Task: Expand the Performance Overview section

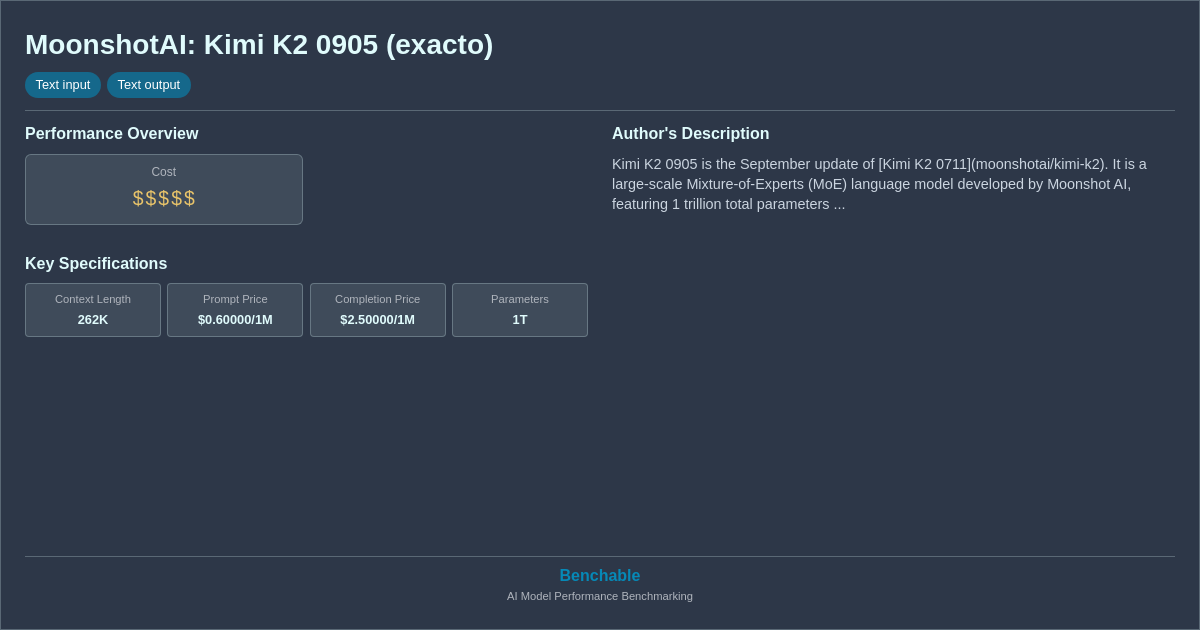Action: tap(111, 133)
